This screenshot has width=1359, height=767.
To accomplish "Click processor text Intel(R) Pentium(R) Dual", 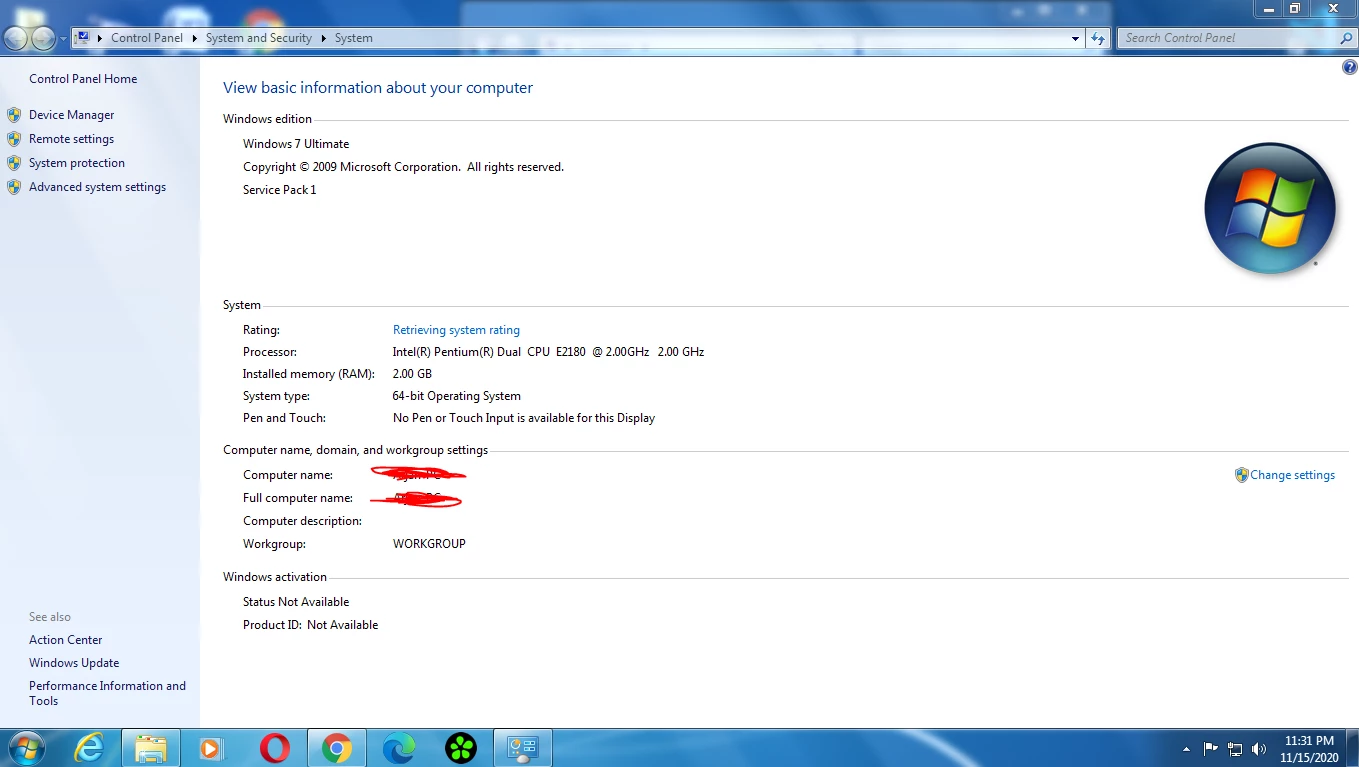I will pos(548,352).
